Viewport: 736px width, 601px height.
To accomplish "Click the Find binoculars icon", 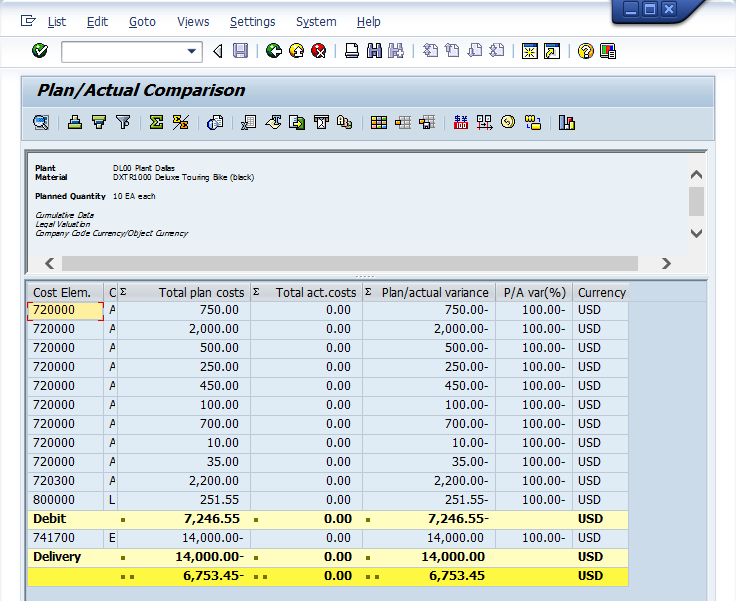I will tap(374, 51).
